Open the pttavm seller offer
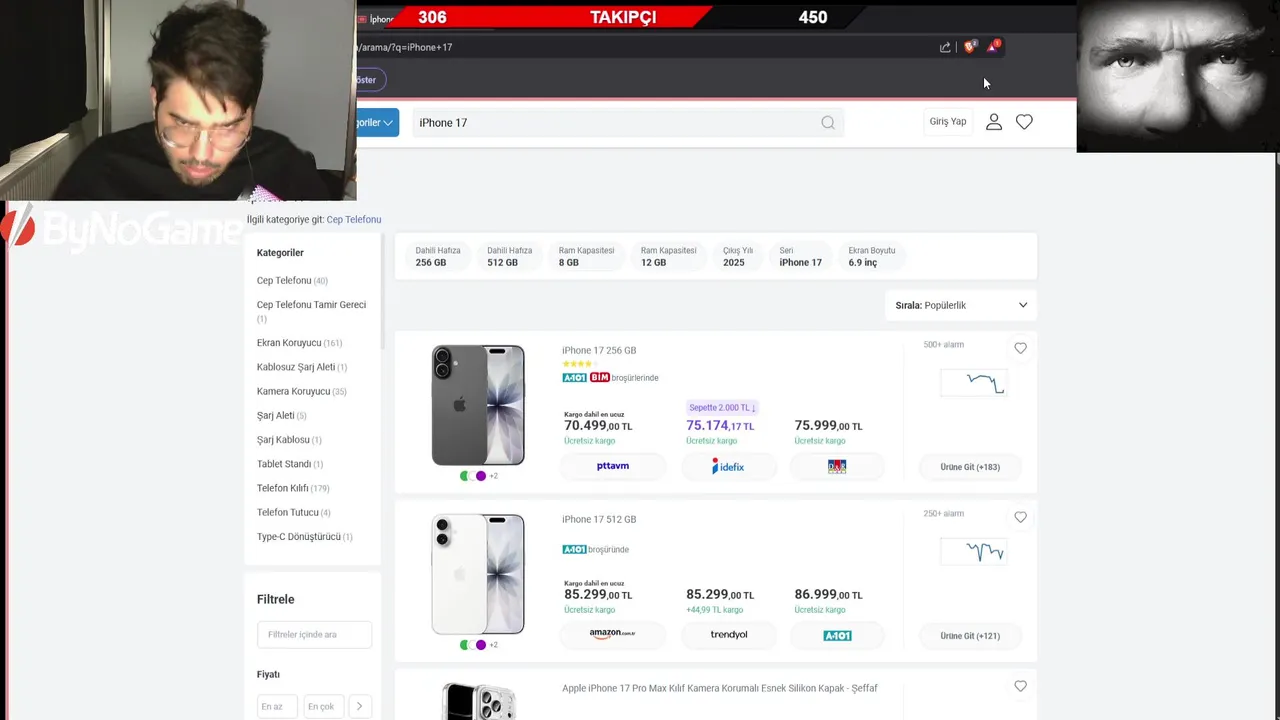 click(x=613, y=466)
